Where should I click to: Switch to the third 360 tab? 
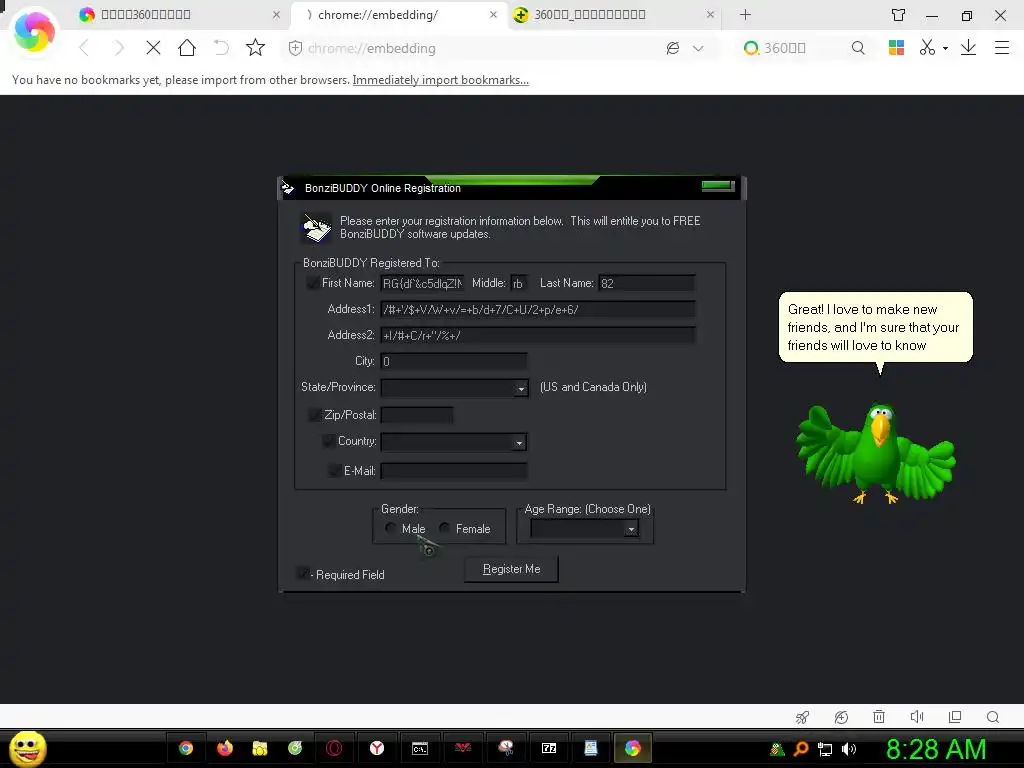[x=614, y=14]
